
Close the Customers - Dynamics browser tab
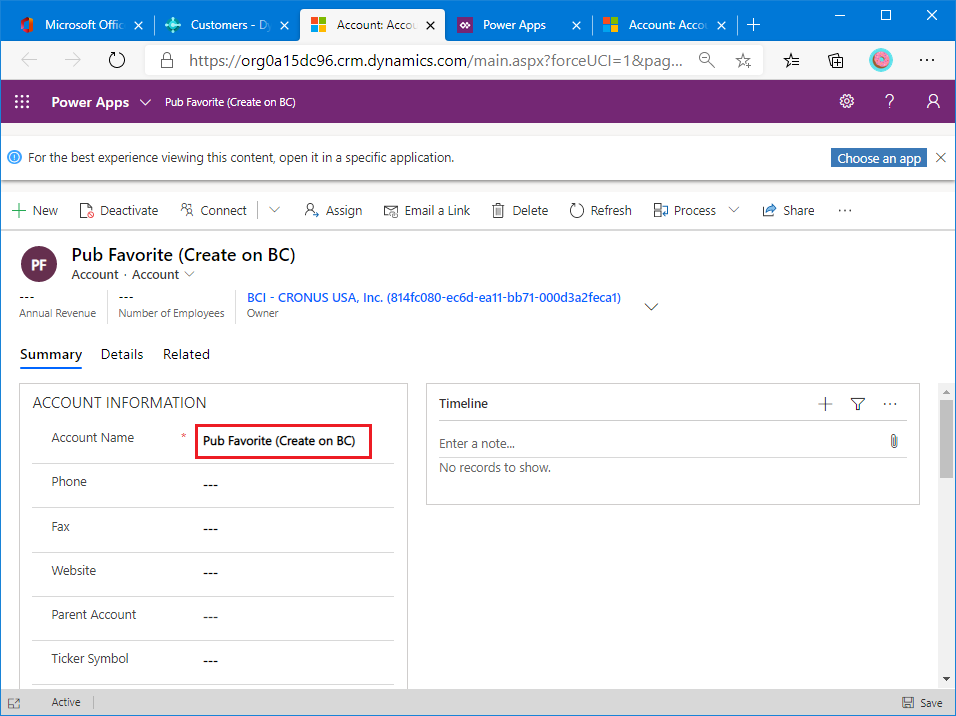pyautogui.click(x=284, y=25)
